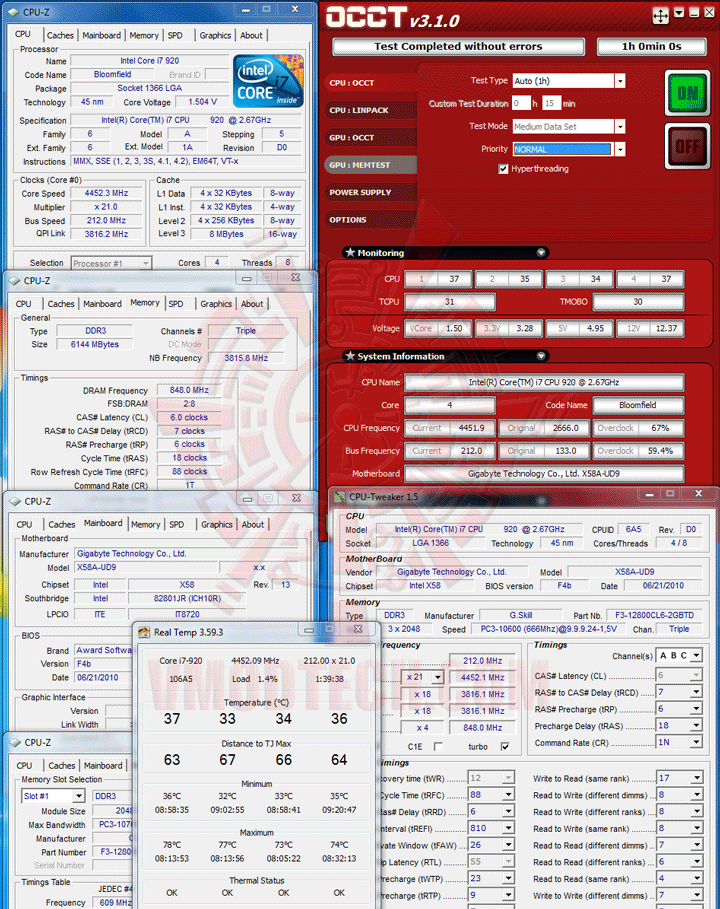The height and width of the screenshot is (909, 720).
Task: Select the CPU : LINPACK tab
Action: (370, 110)
